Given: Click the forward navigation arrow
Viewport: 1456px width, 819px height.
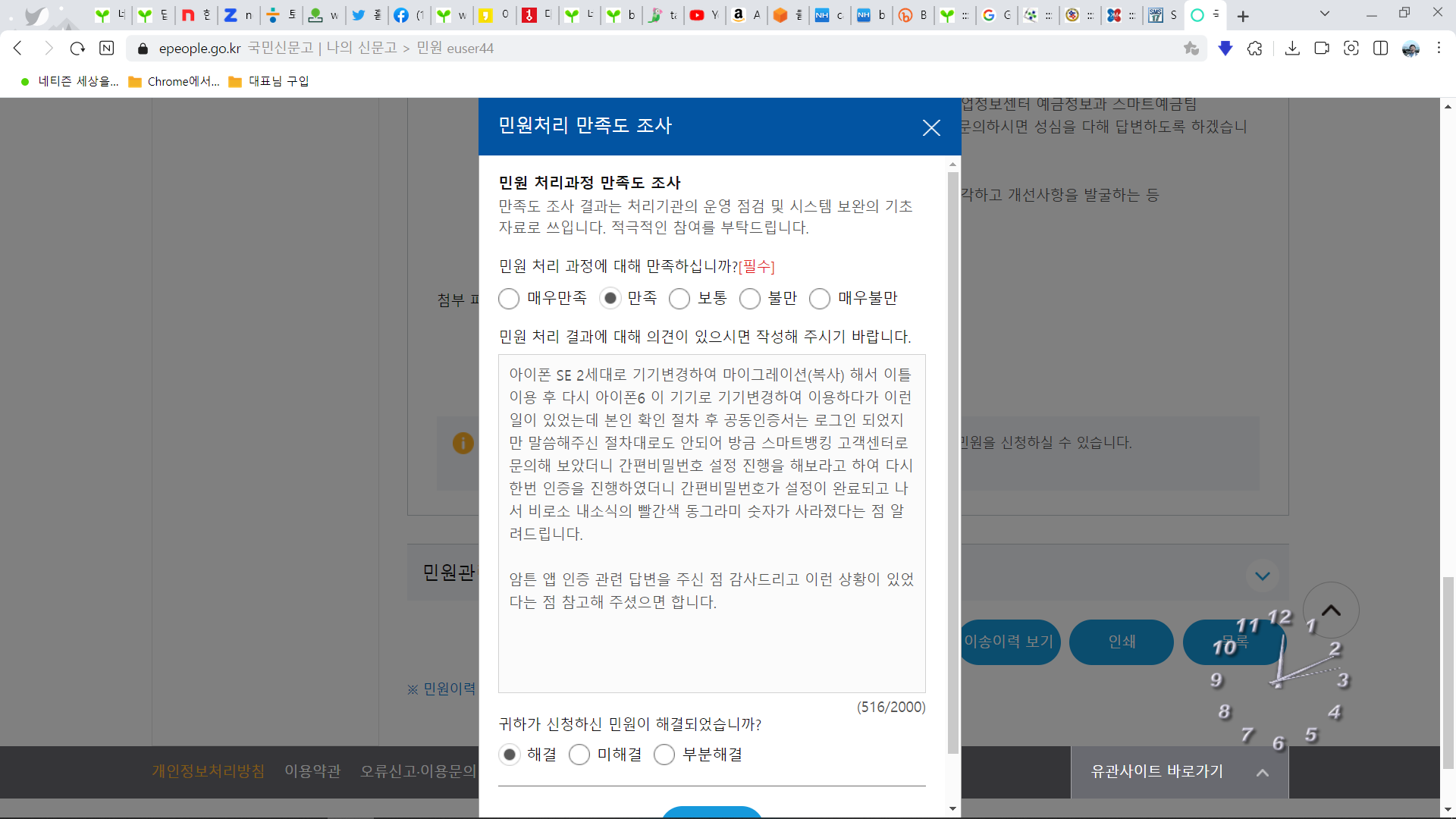Looking at the screenshot, I should [49, 49].
